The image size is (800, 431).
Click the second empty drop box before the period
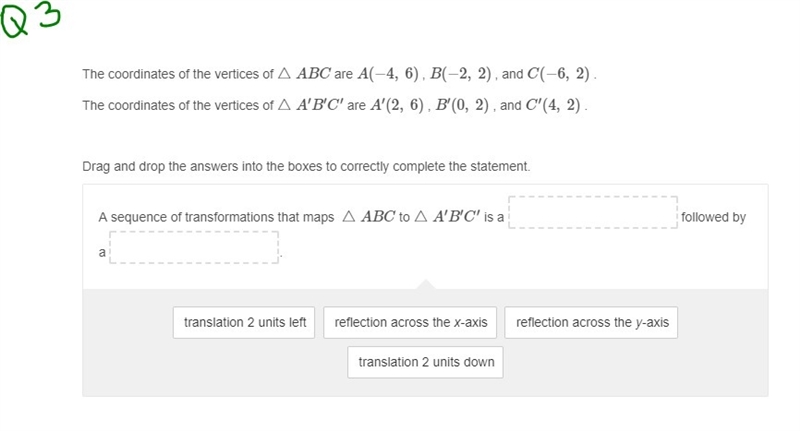[x=194, y=247]
